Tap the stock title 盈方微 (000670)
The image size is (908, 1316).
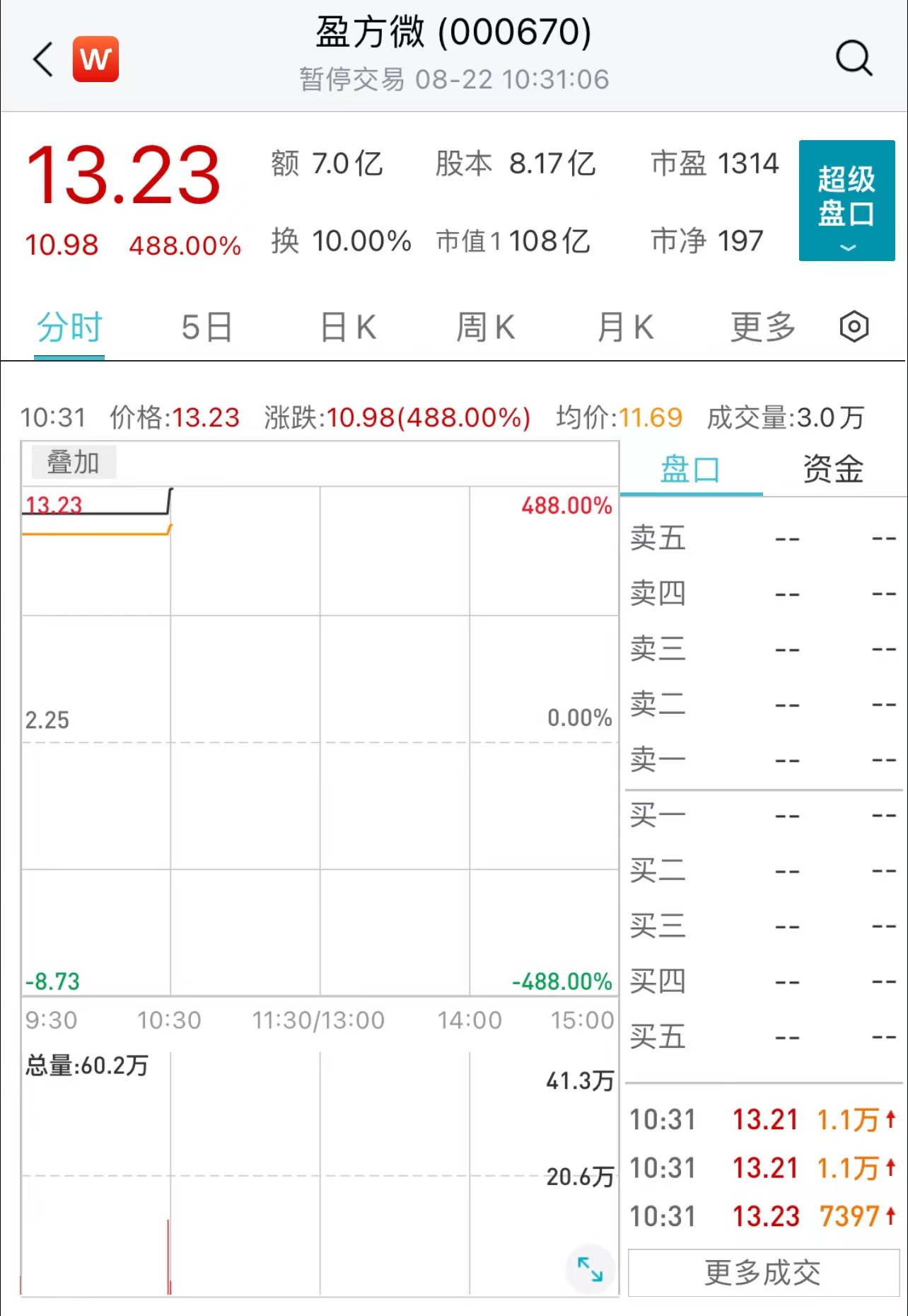453,33
